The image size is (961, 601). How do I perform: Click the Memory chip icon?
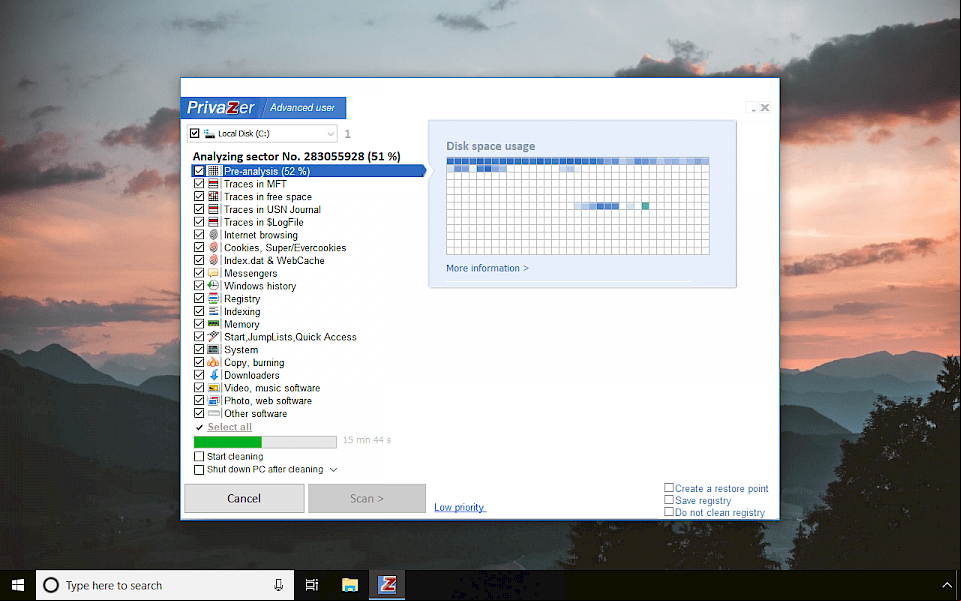point(213,324)
